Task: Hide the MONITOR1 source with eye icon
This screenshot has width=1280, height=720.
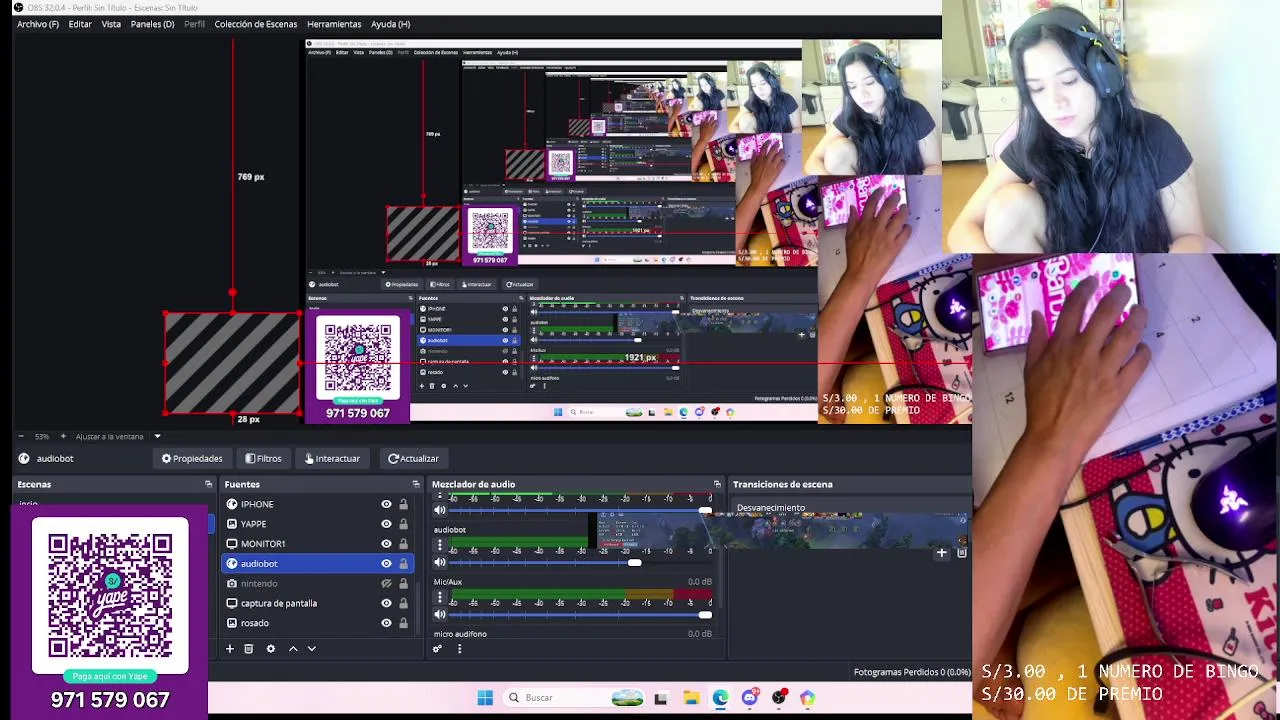Action: click(386, 544)
